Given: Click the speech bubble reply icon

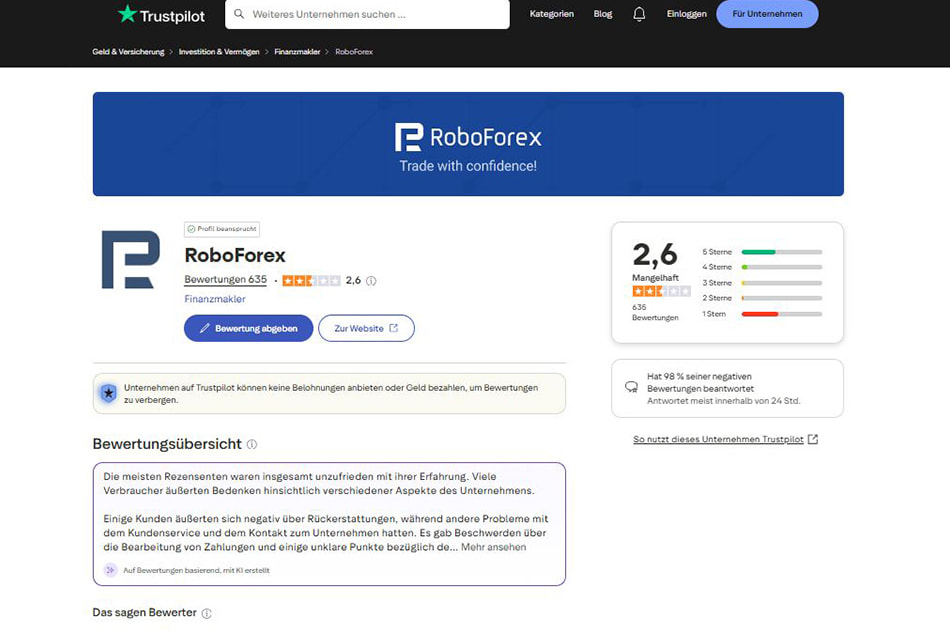Looking at the screenshot, I should coord(631,387).
